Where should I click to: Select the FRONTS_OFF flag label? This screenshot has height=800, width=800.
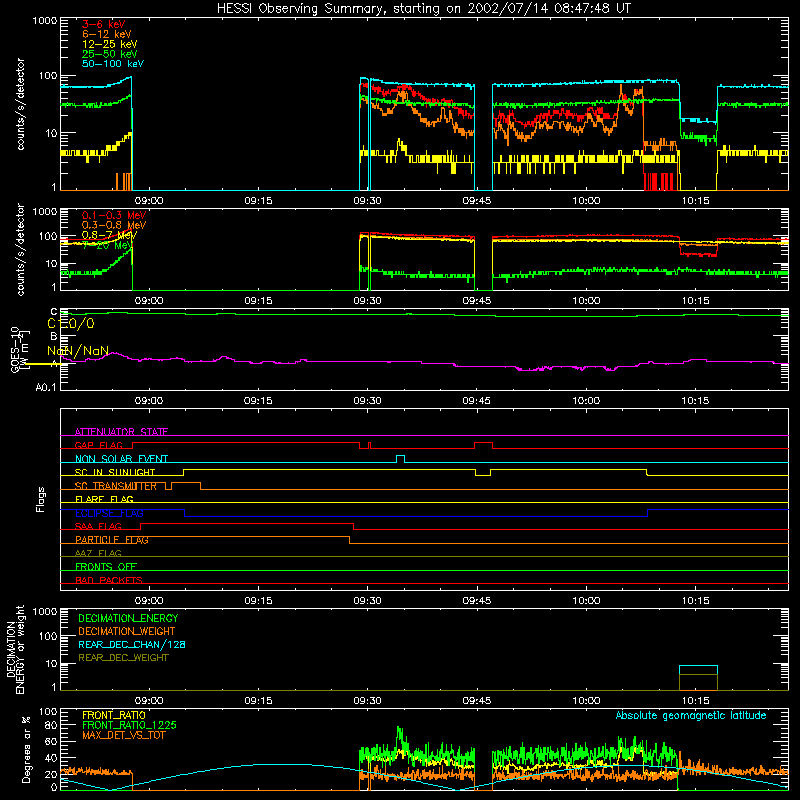point(106,566)
